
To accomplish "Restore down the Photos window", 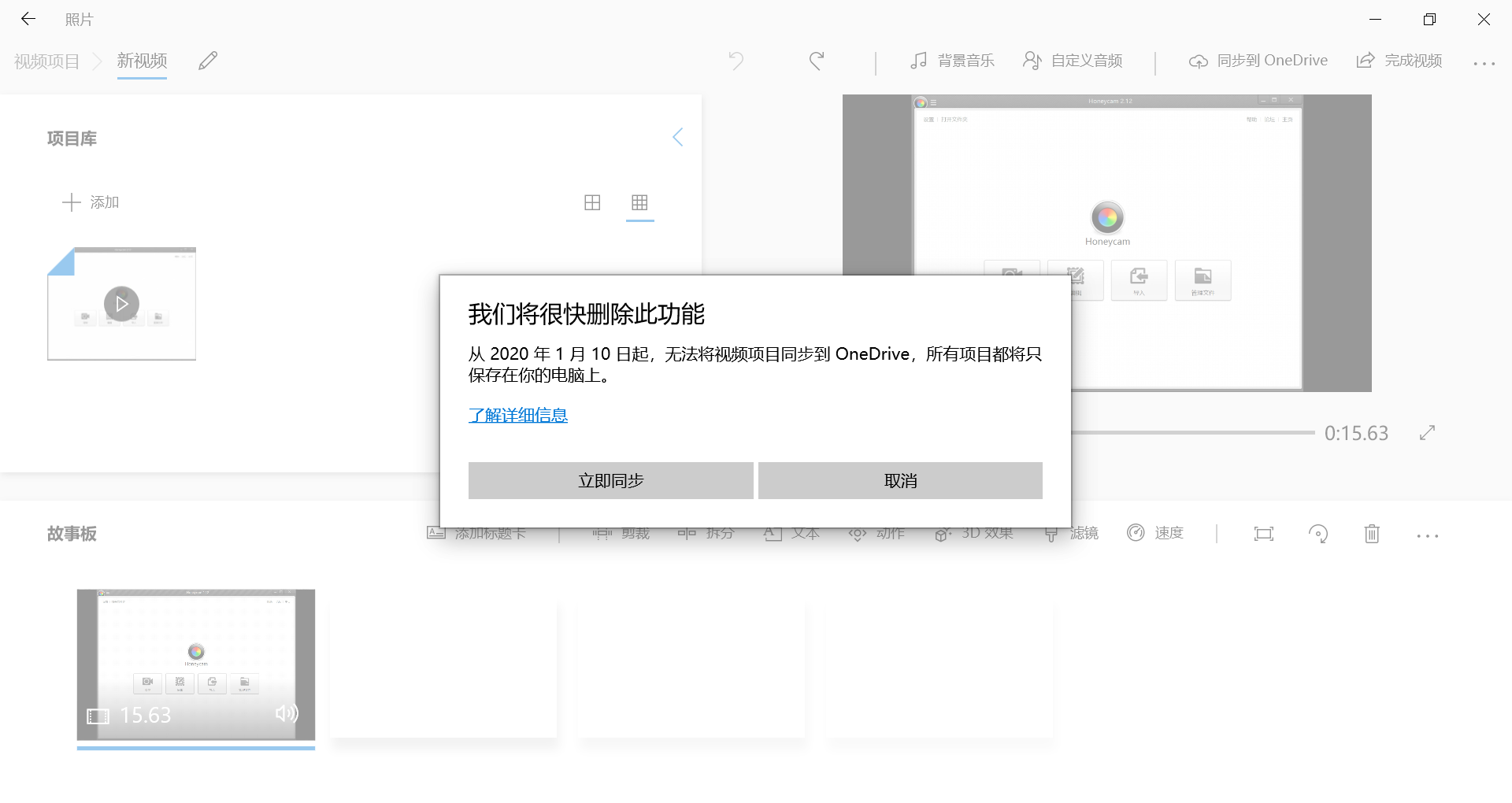I will pos(1429,19).
